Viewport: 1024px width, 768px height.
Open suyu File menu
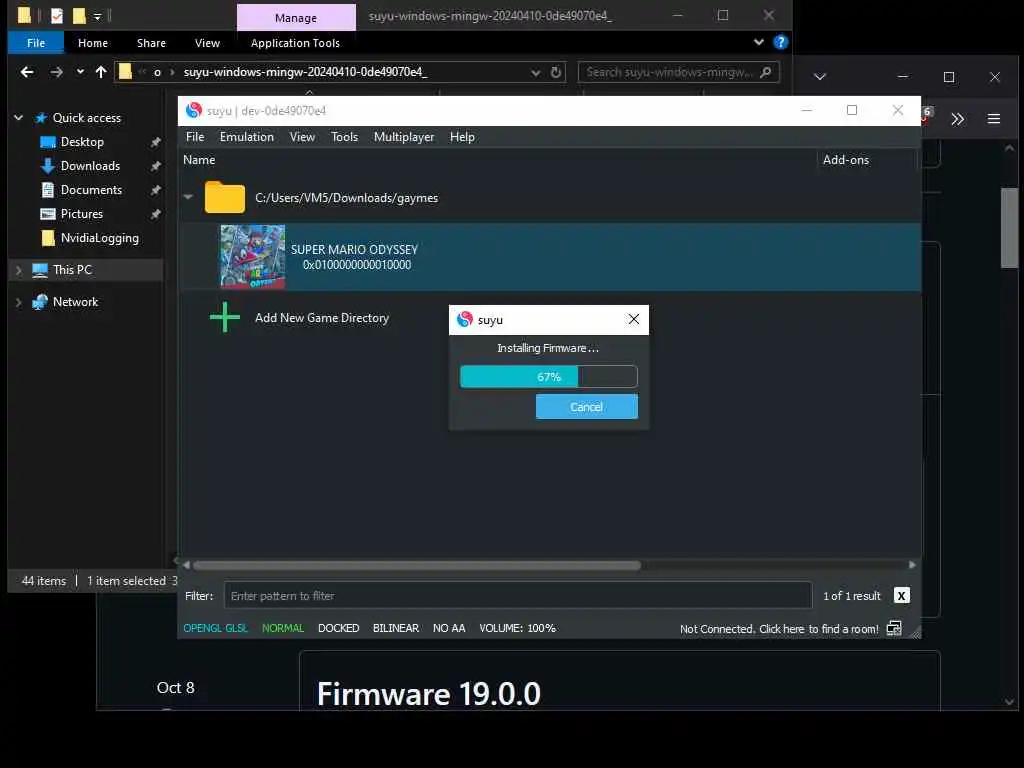click(x=195, y=137)
